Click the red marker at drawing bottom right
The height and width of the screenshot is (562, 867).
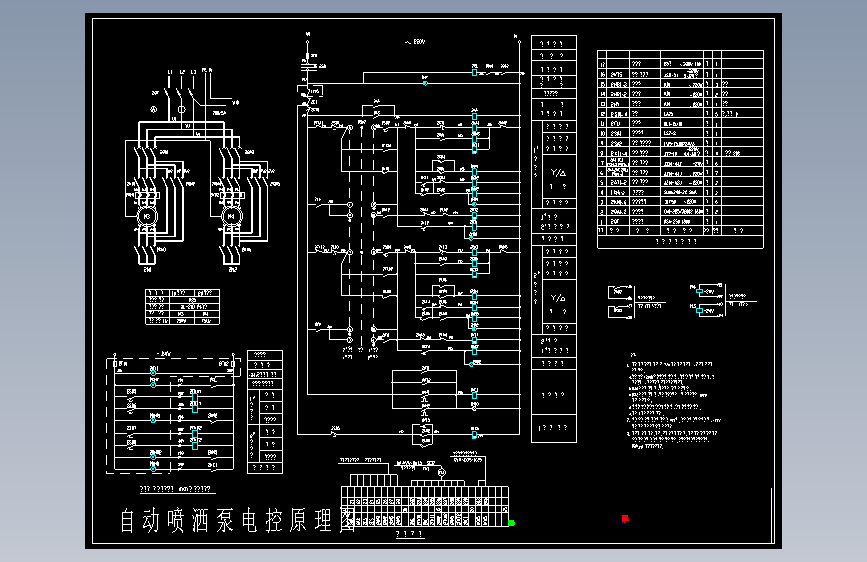625,518
